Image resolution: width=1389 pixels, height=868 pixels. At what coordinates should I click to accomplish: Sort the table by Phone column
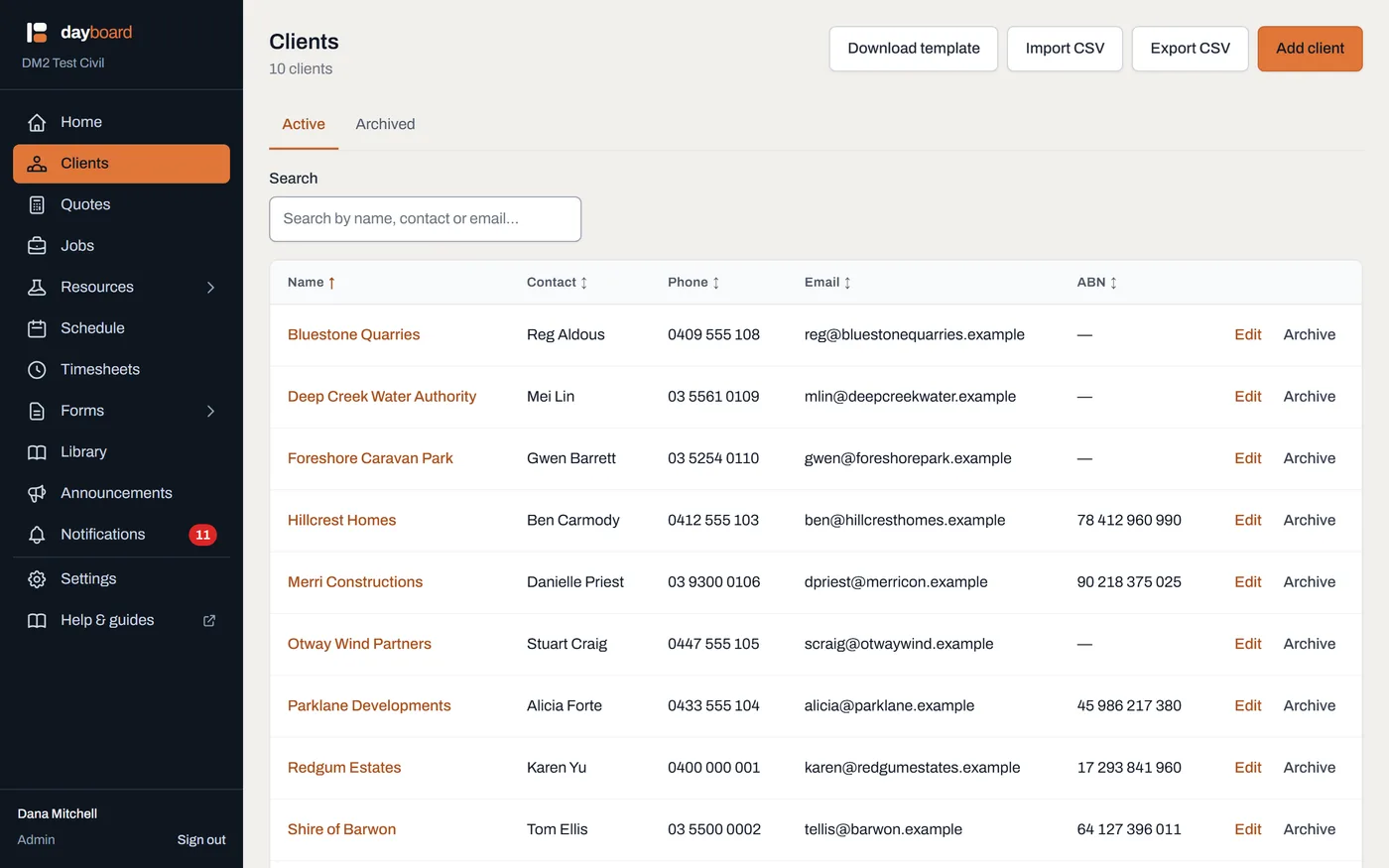694,283
